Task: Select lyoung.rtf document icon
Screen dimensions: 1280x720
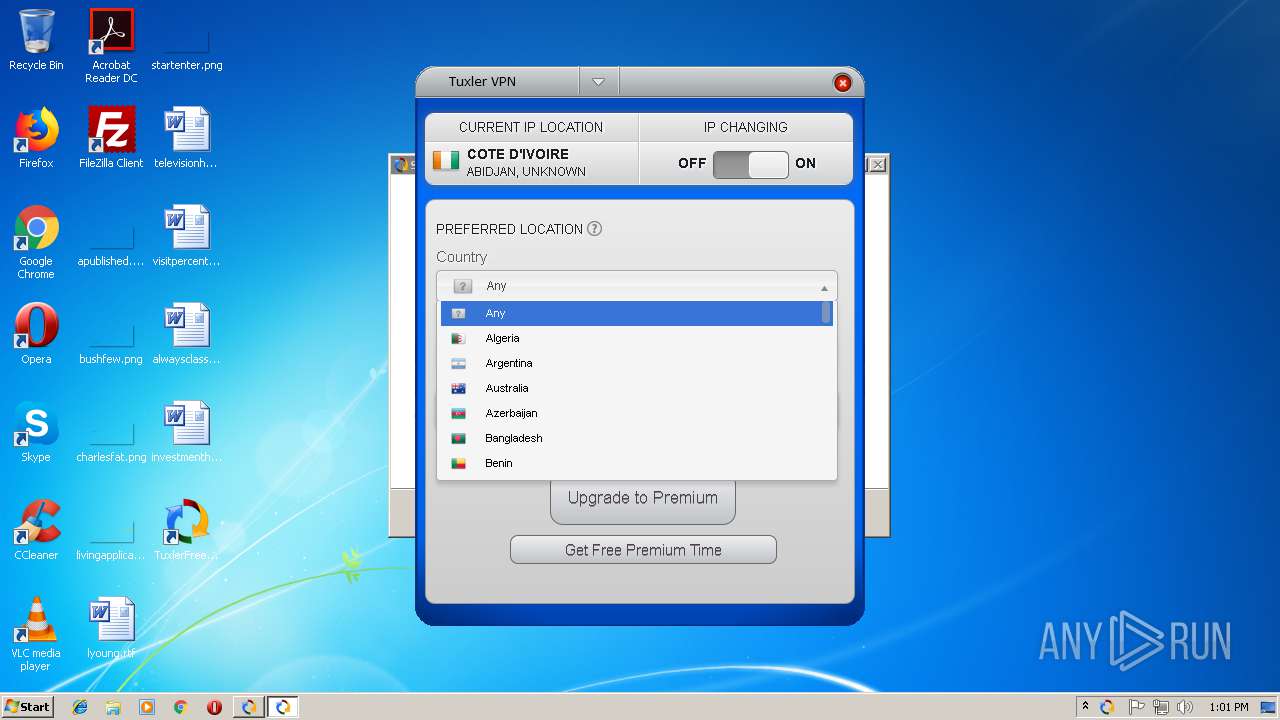Action: (x=111, y=628)
